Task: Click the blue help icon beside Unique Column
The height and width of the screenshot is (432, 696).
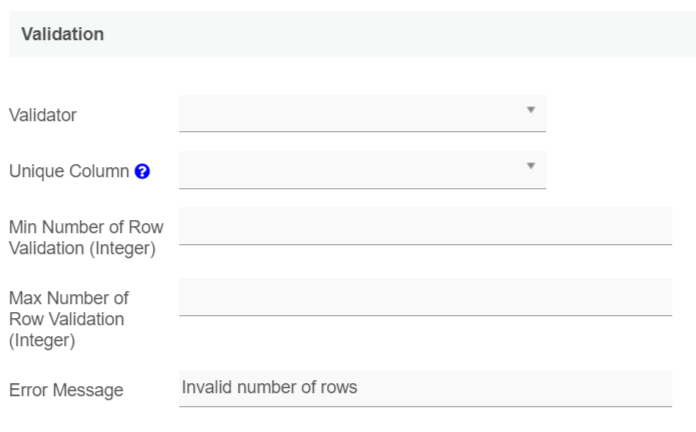Action: tap(142, 172)
